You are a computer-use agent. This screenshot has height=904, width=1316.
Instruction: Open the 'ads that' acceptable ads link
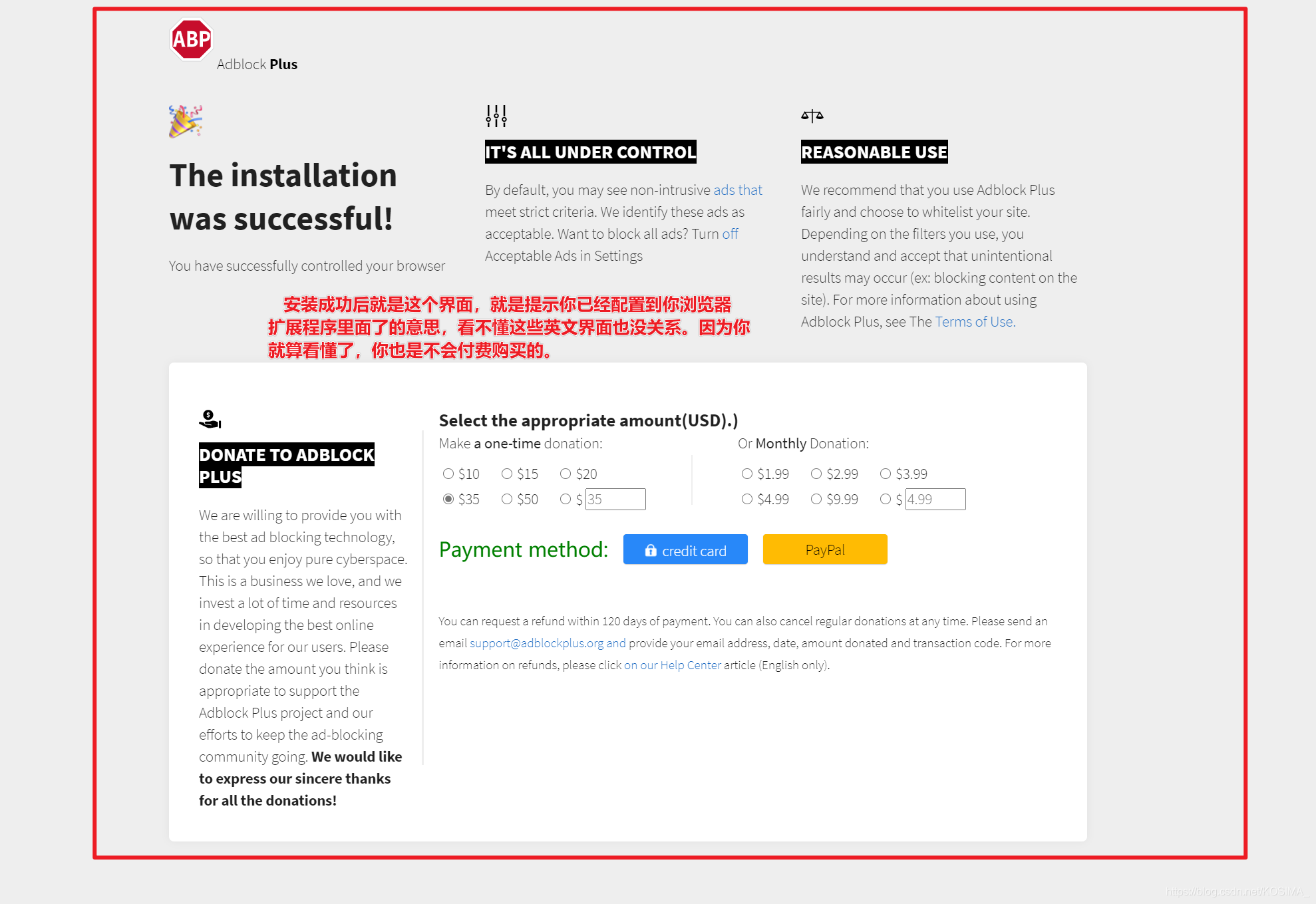738,190
